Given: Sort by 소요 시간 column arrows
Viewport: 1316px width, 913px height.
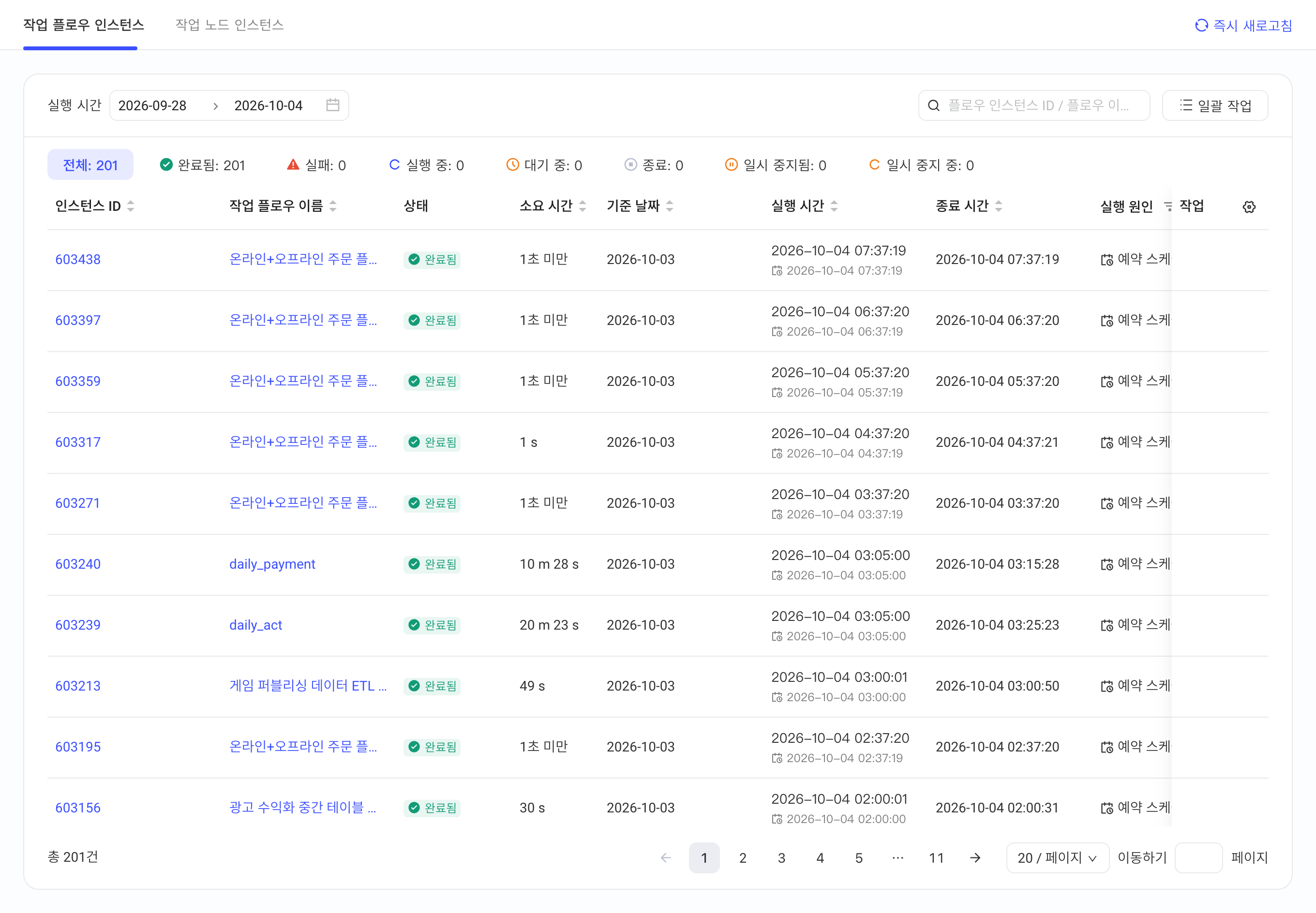Looking at the screenshot, I should 583,206.
